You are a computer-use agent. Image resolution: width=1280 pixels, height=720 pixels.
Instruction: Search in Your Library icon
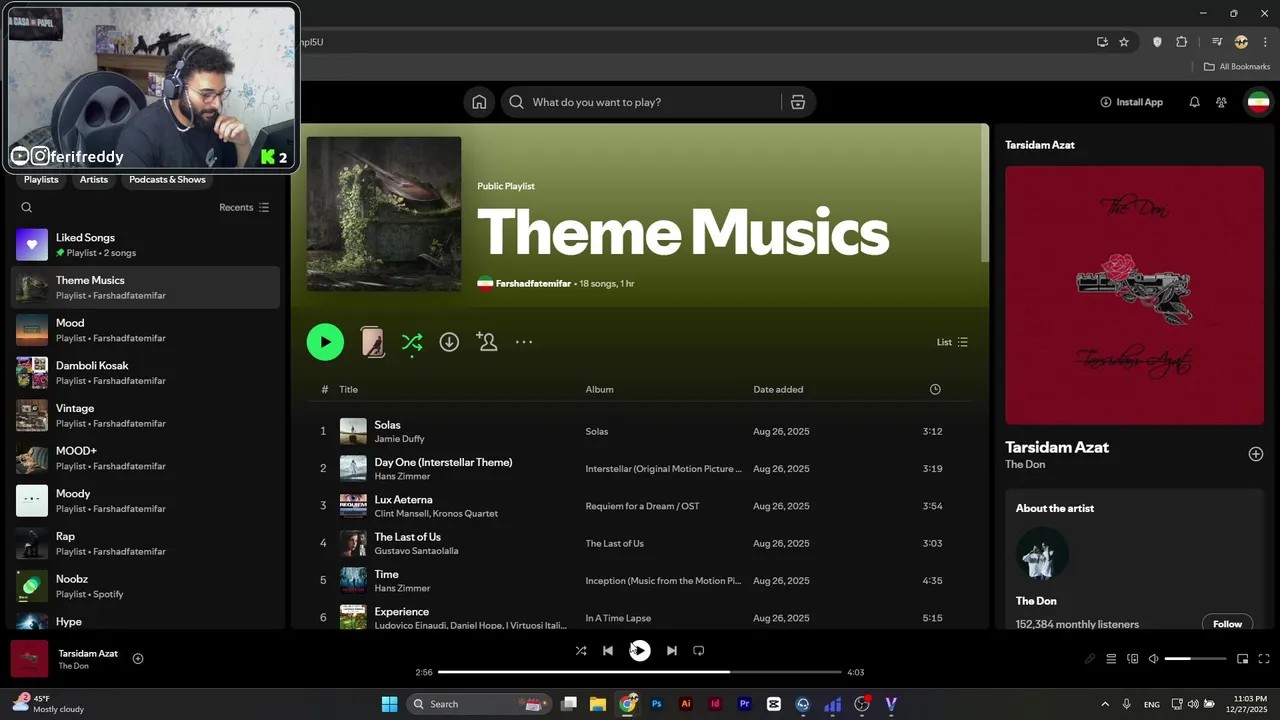pyautogui.click(x=27, y=208)
